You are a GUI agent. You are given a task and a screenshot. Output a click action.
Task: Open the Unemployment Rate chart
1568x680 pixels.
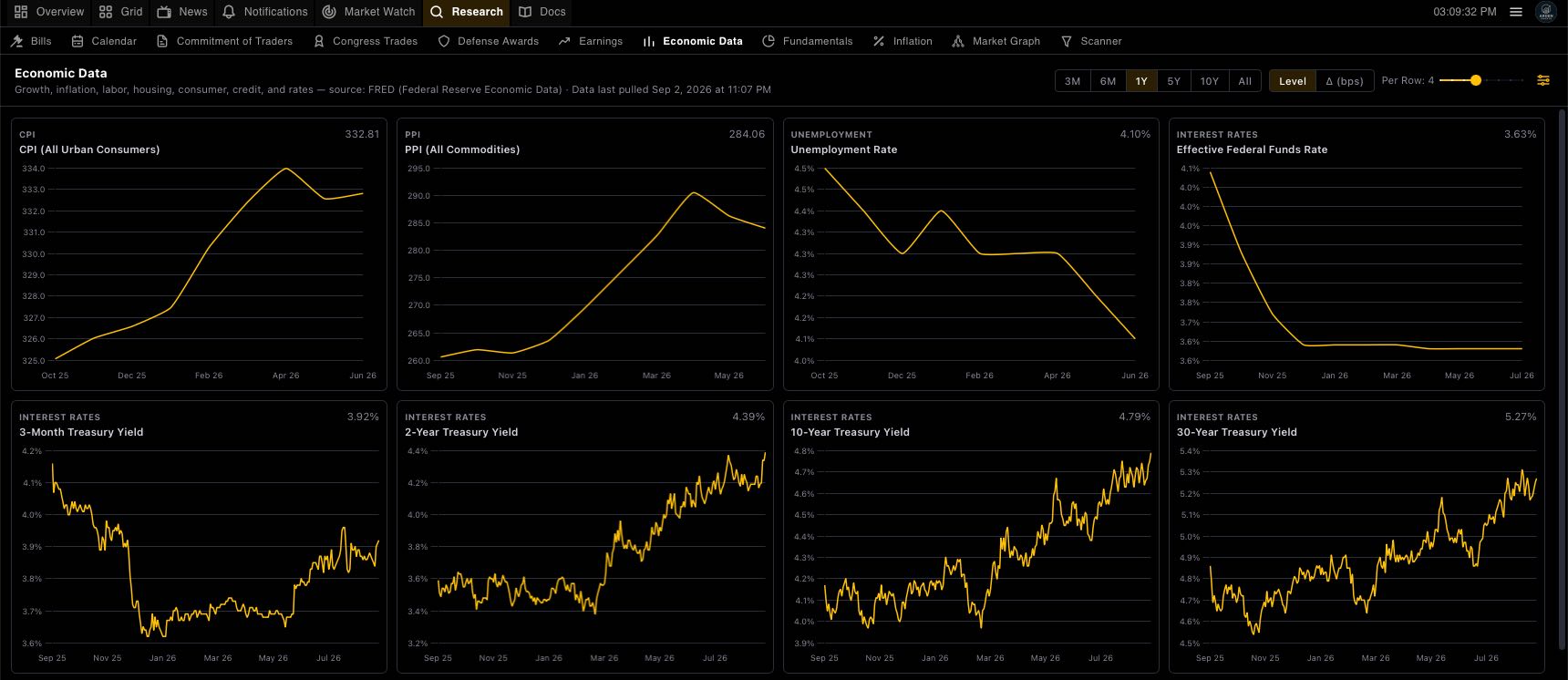tap(971, 254)
